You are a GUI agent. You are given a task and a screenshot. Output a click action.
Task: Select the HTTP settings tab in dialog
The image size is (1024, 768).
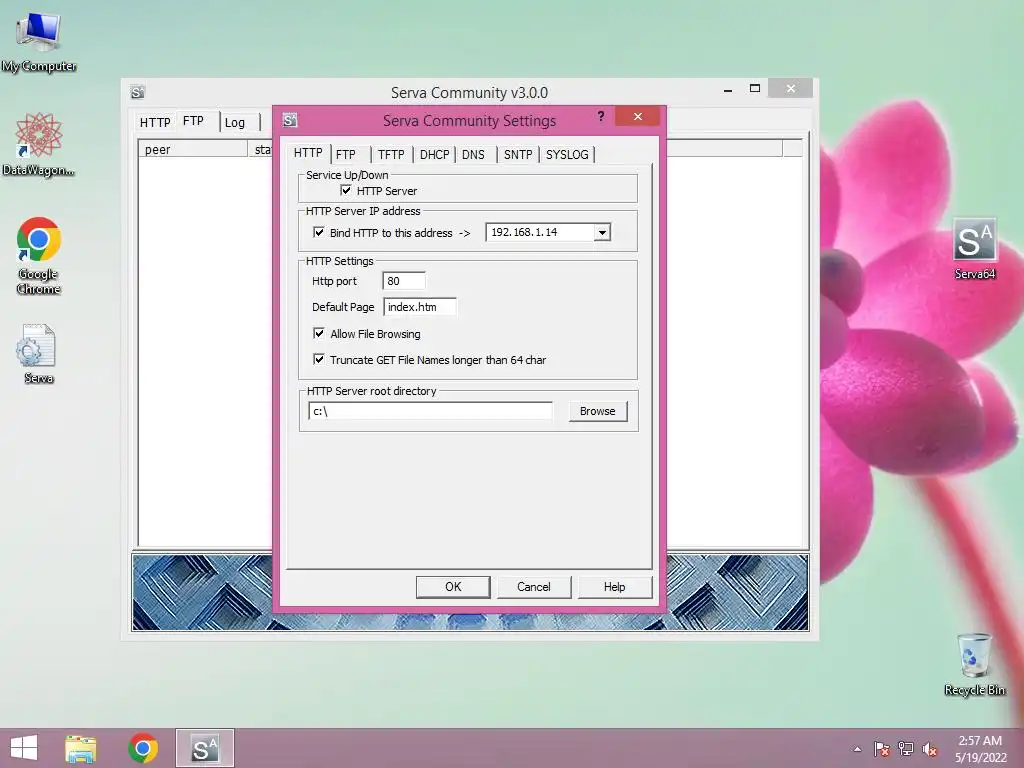308,153
